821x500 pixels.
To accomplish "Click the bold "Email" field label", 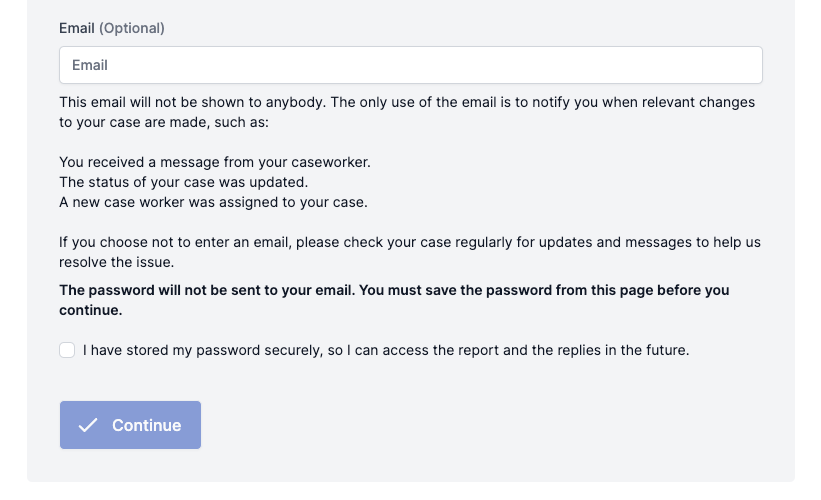I will [x=76, y=28].
